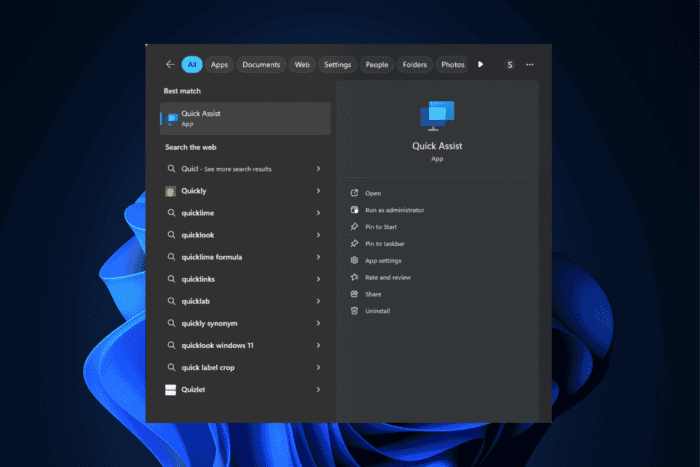Expand arrow beside quicklook
This screenshot has width=700, height=467.
318,235
